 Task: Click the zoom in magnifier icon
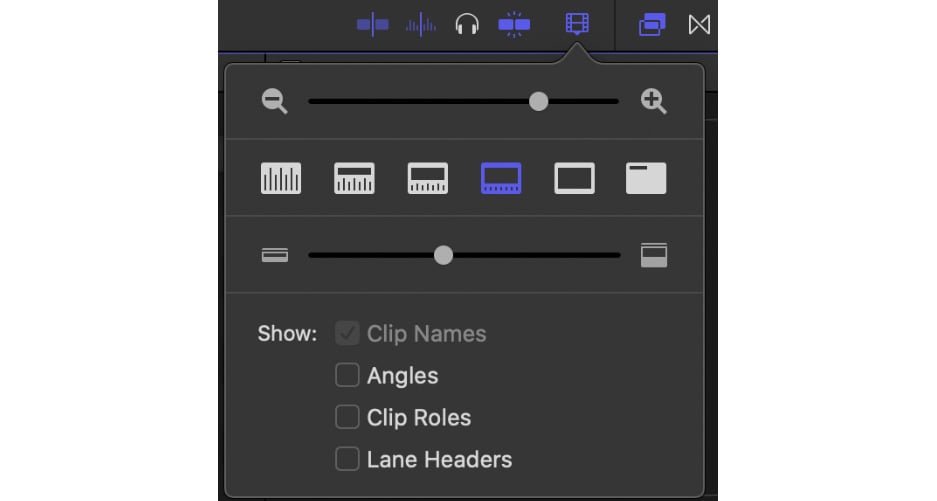point(654,101)
